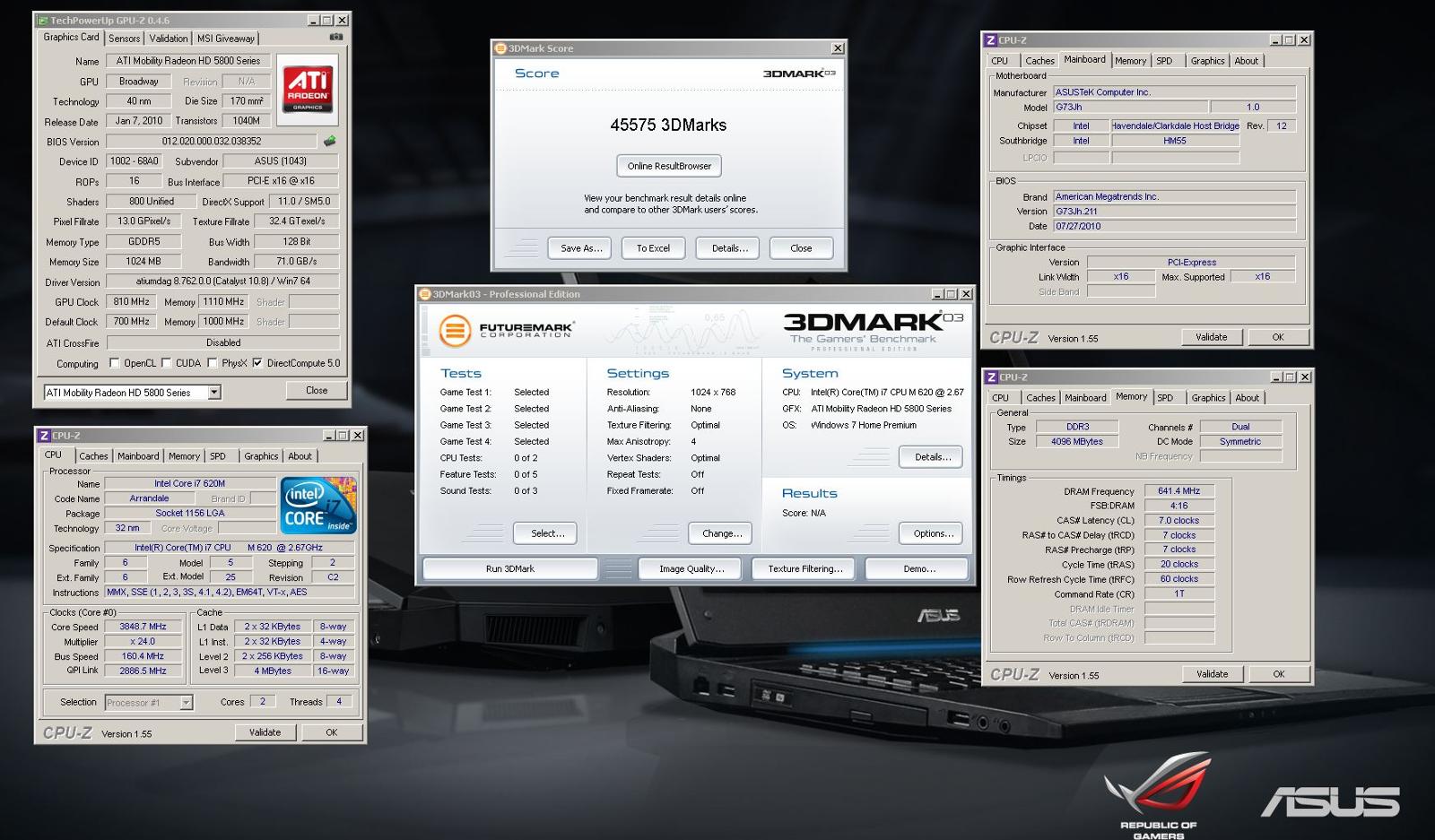Open SPD tab in CPU-Z Memory window

coord(1165,398)
